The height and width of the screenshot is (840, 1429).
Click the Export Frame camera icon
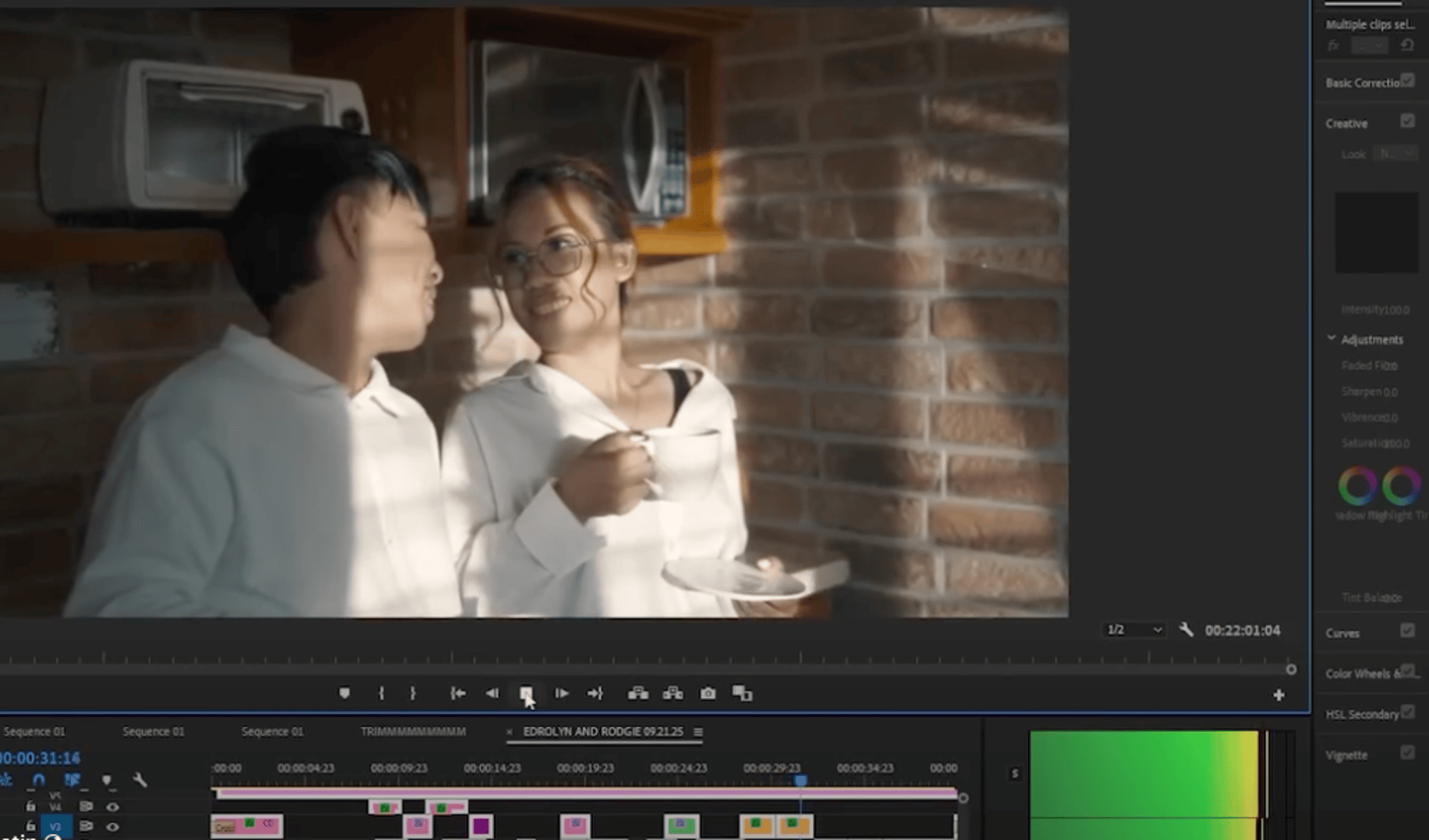[x=708, y=693]
